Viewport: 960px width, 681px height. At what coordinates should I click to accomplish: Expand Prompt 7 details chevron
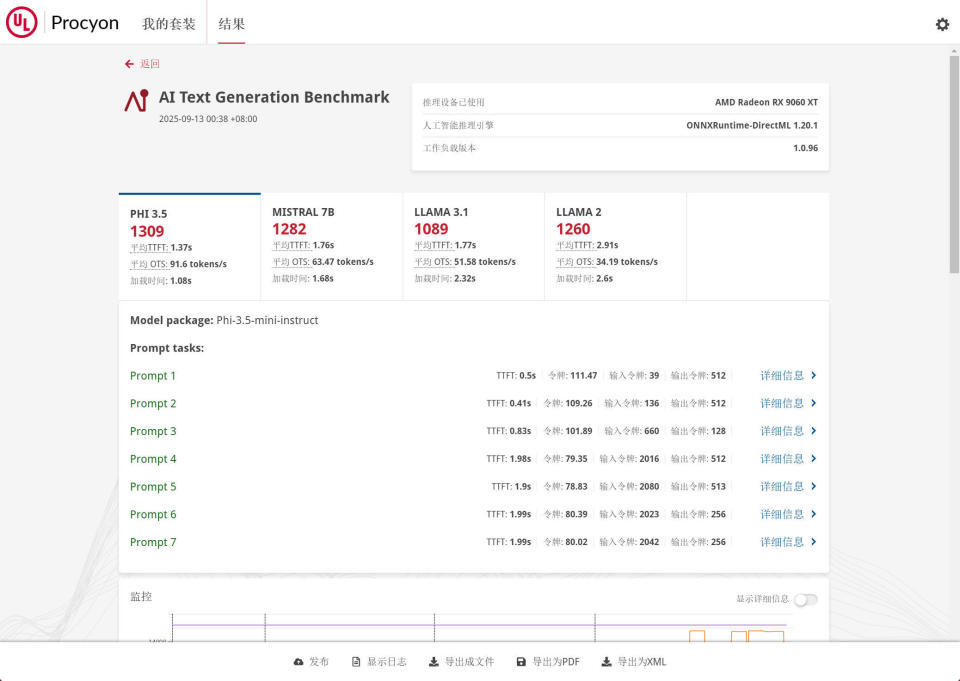(813, 542)
